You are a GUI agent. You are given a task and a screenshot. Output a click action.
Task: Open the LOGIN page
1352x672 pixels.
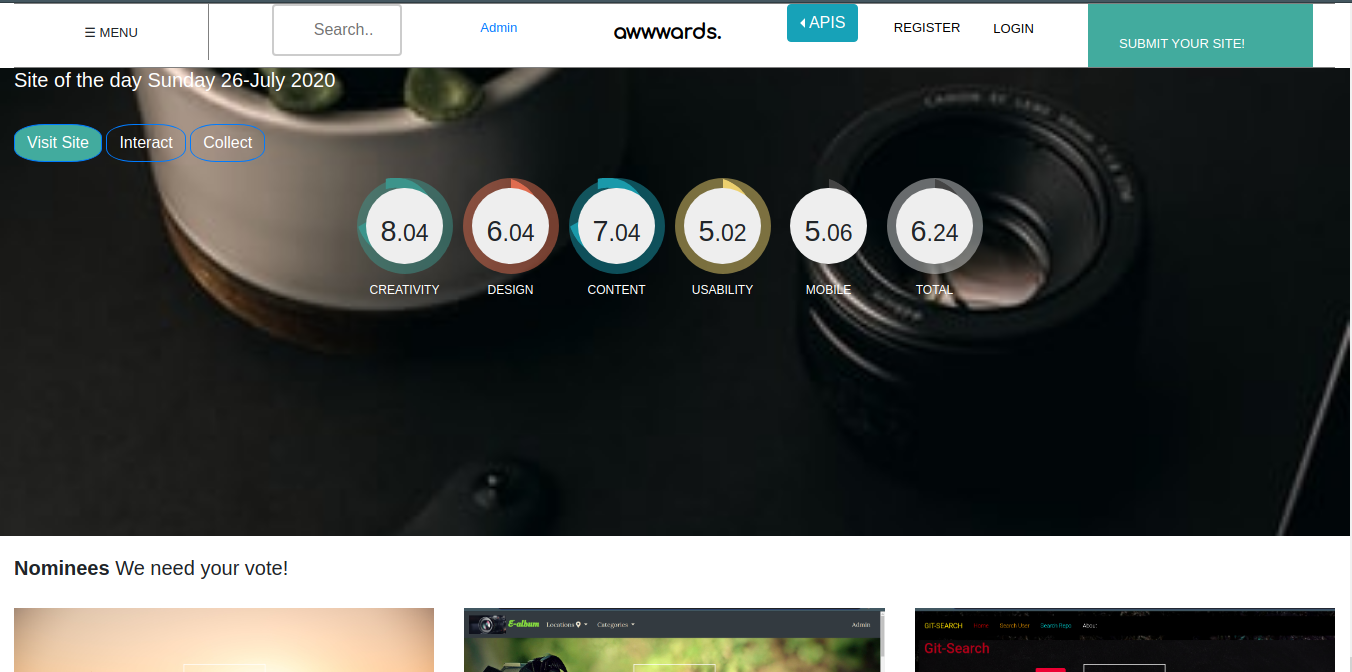pos(1013,29)
